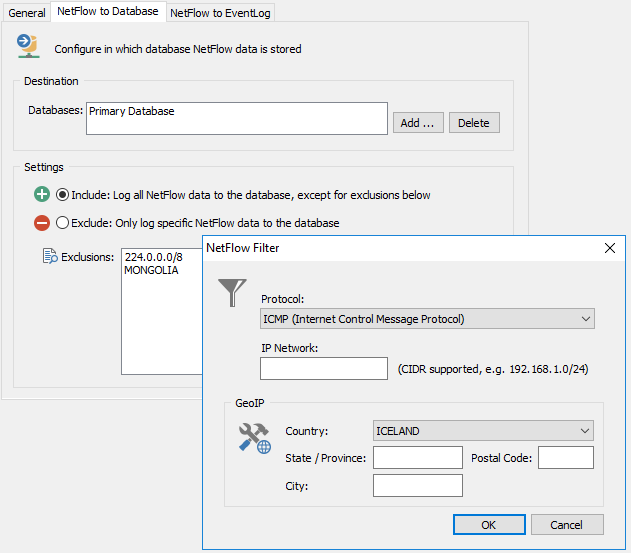Viewport: 631px width, 553px height.
Task: Cancel the NetFlow Filter dialog
Action: pyautogui.click(x=567, y=524)
